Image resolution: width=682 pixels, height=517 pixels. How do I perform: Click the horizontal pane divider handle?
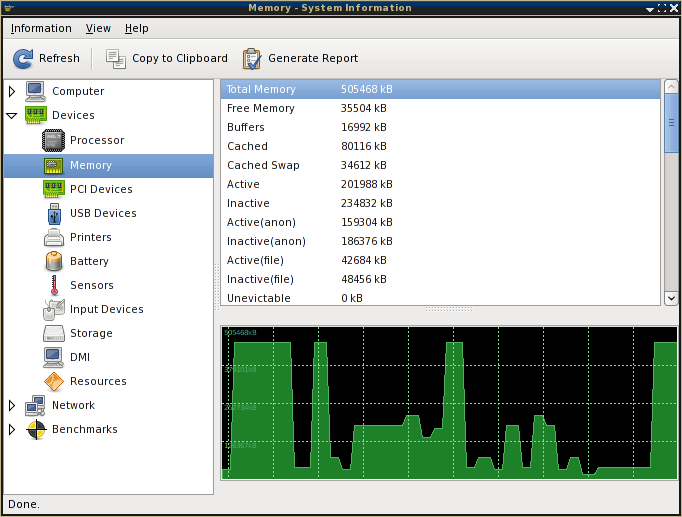point(449,309)
